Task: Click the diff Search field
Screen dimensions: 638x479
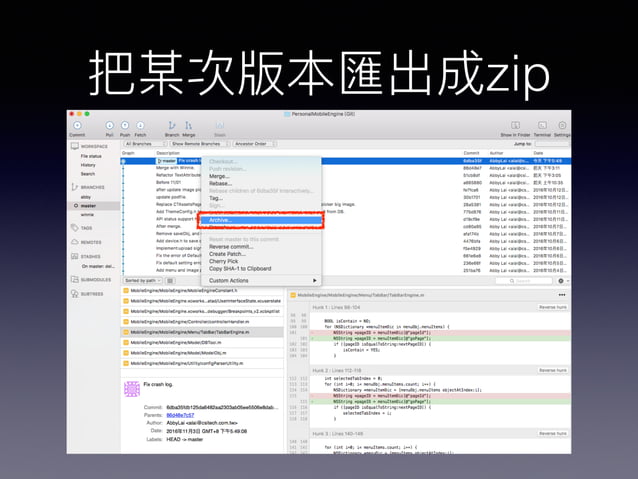Action: [x=524, y=281]
